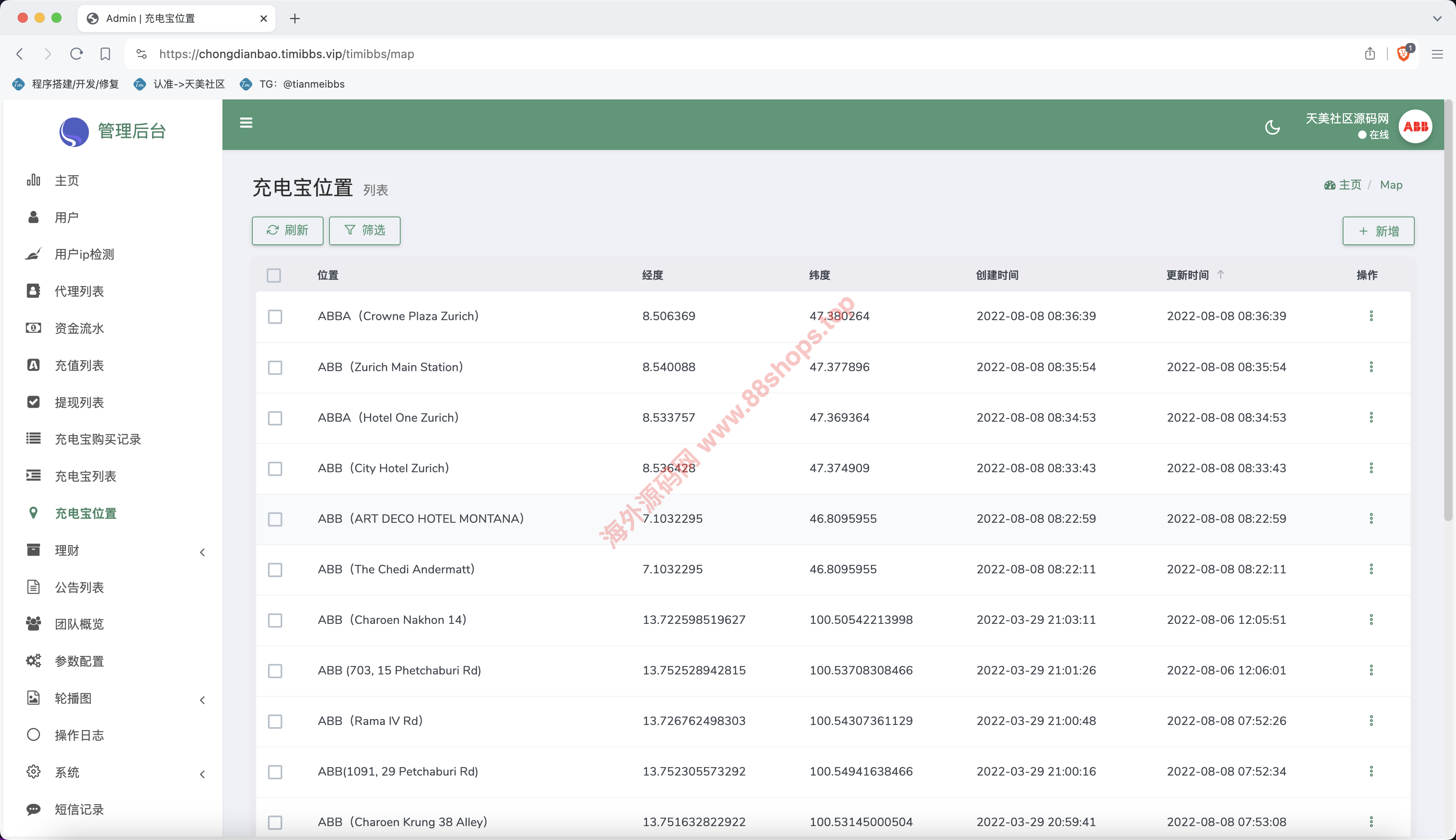Toggle the hamburger sidebar menu icon
The image size is (1456, 840).
[x=246, y=123]
